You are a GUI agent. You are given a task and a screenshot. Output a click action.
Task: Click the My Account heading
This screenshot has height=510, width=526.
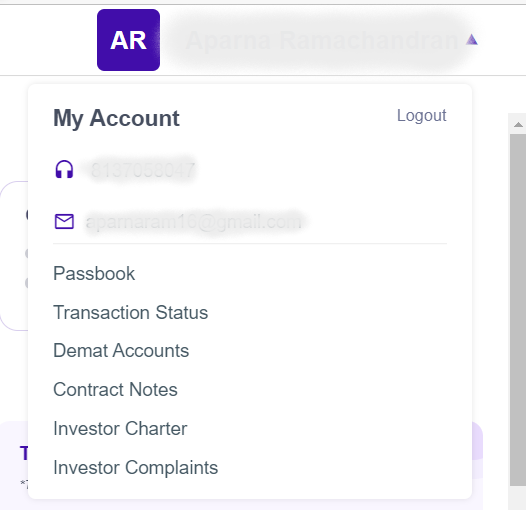click(x=116, y=118)
